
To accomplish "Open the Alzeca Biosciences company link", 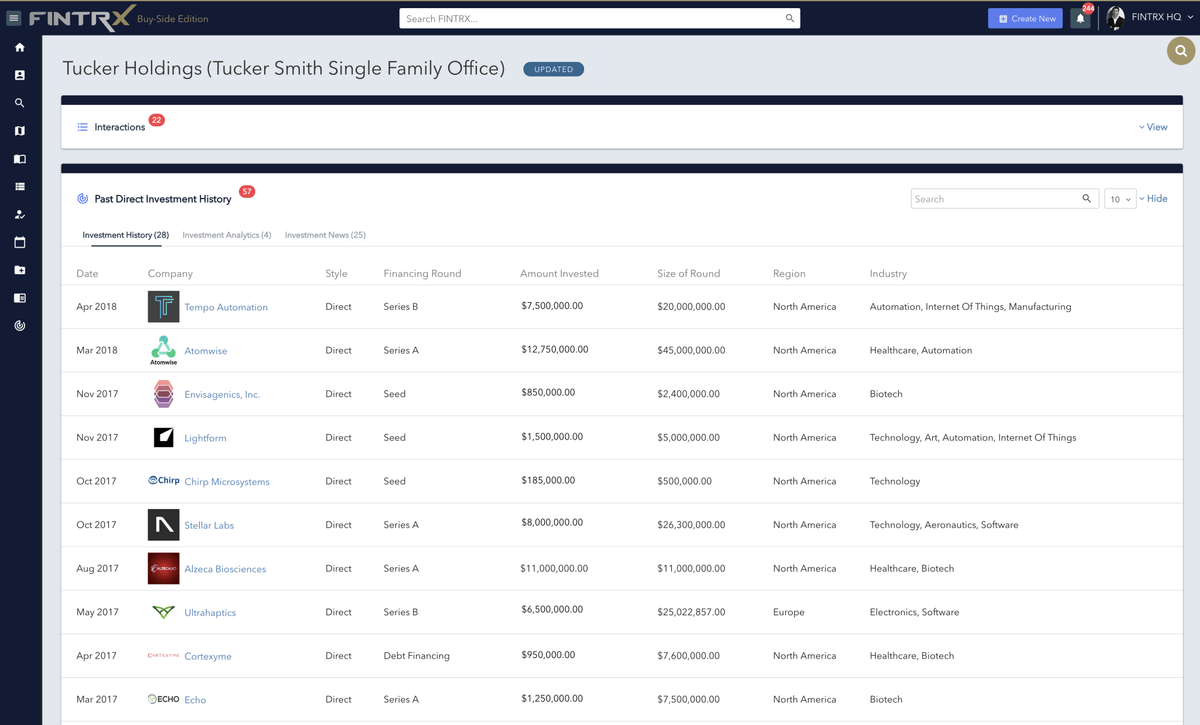I will pyautogui.click(x=225, y=569).
